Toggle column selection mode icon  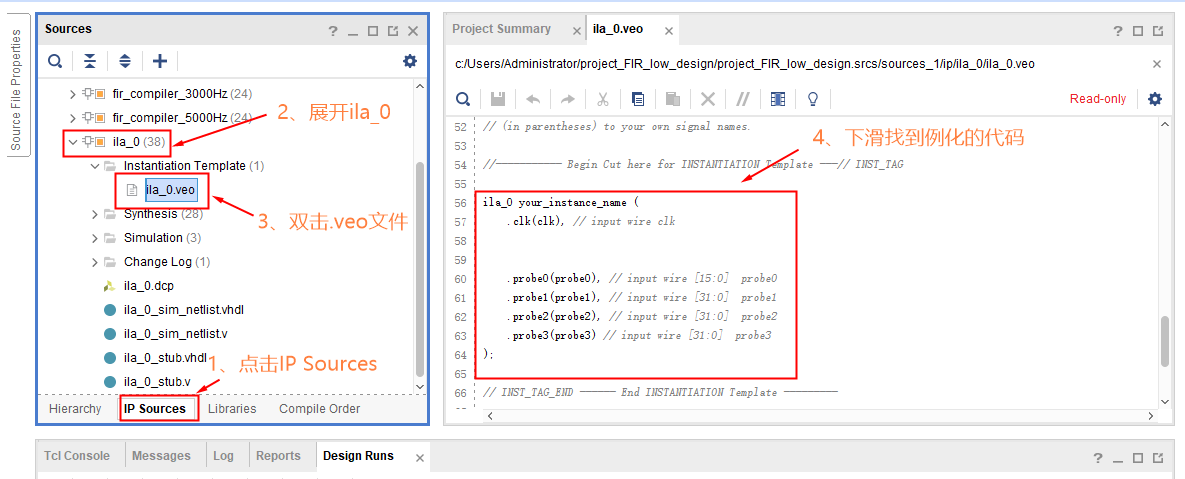point(778,99)
